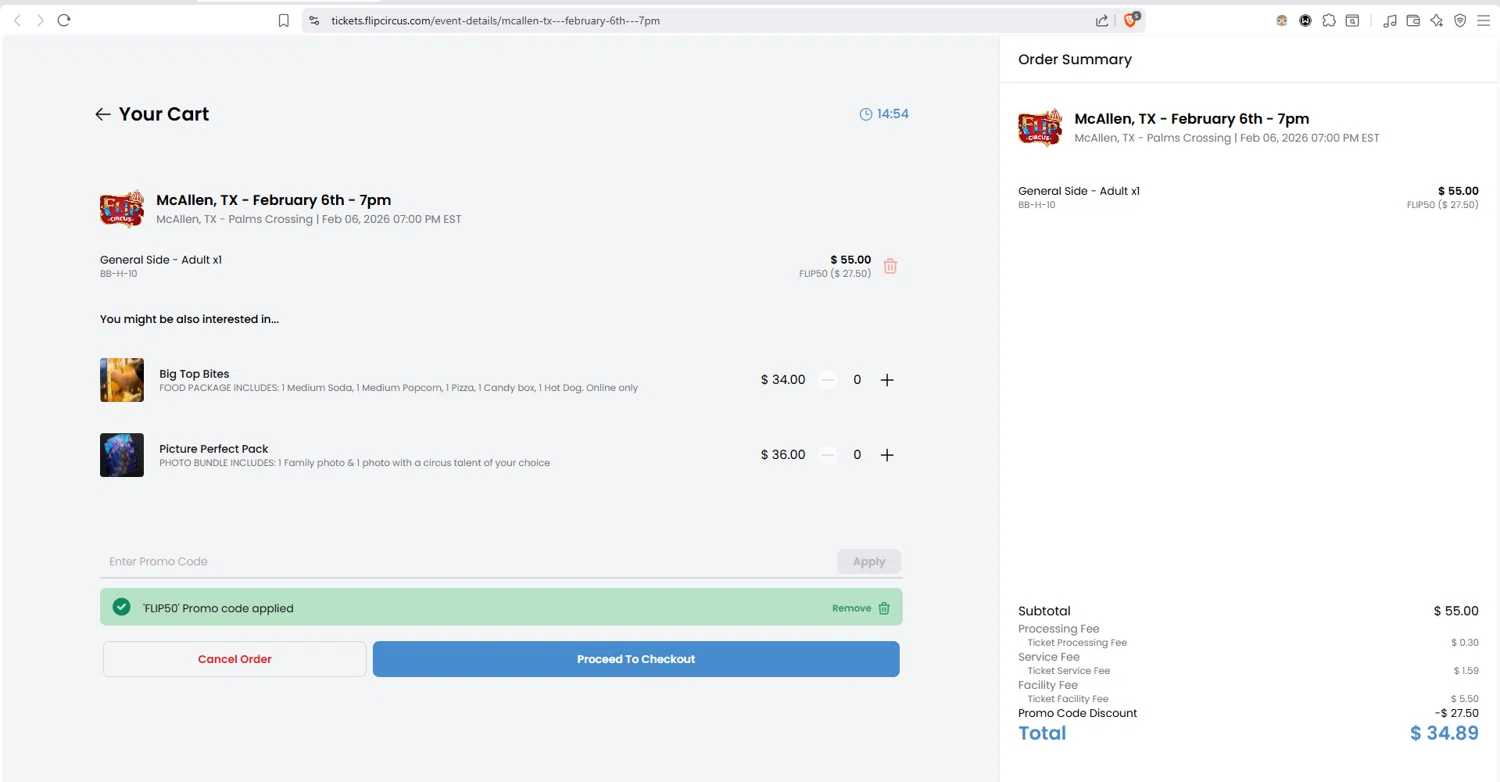Click the 14:54 countdown timer
The height and width of the screenshot is (782, 1500).
pyautogui.click(x=884, y=114)
